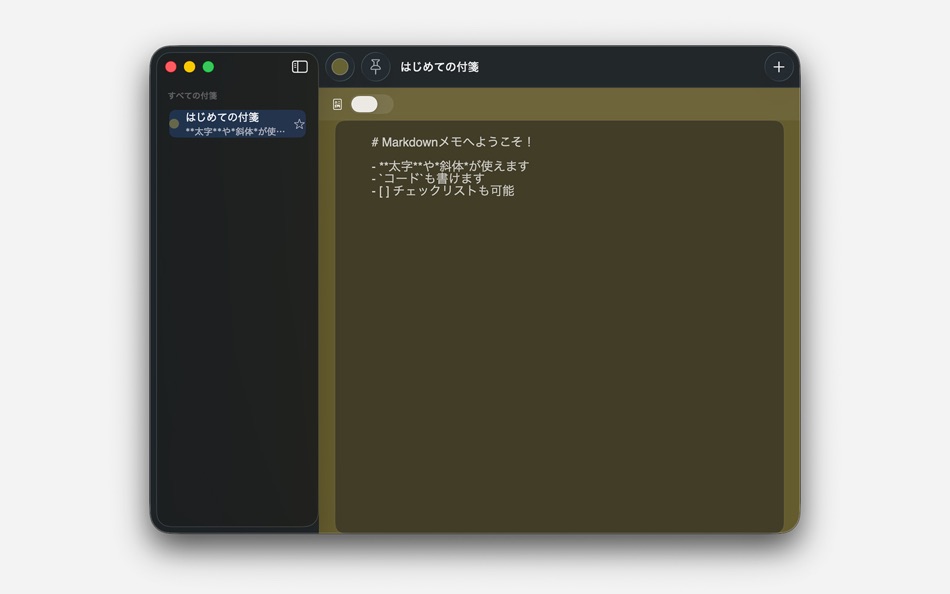Open the note color circle in the title bar
Image resolution: width=950 pixels, height=594 pixels.
[340, 66]
